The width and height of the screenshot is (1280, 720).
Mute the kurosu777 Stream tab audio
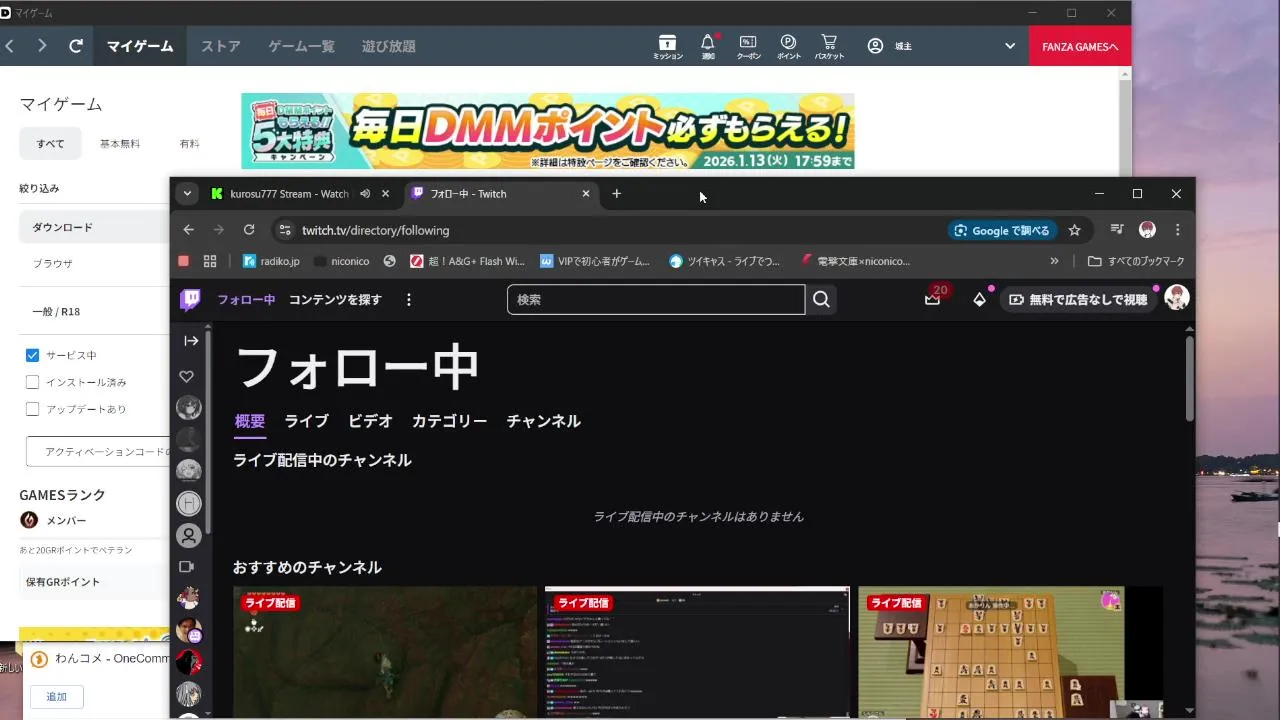click(x=365, y=194)
